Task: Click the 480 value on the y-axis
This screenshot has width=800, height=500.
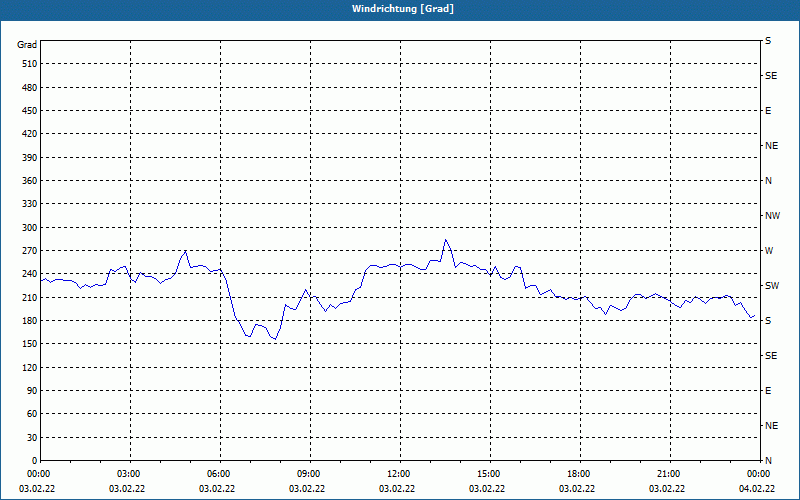Action: (x=29, y=88)
